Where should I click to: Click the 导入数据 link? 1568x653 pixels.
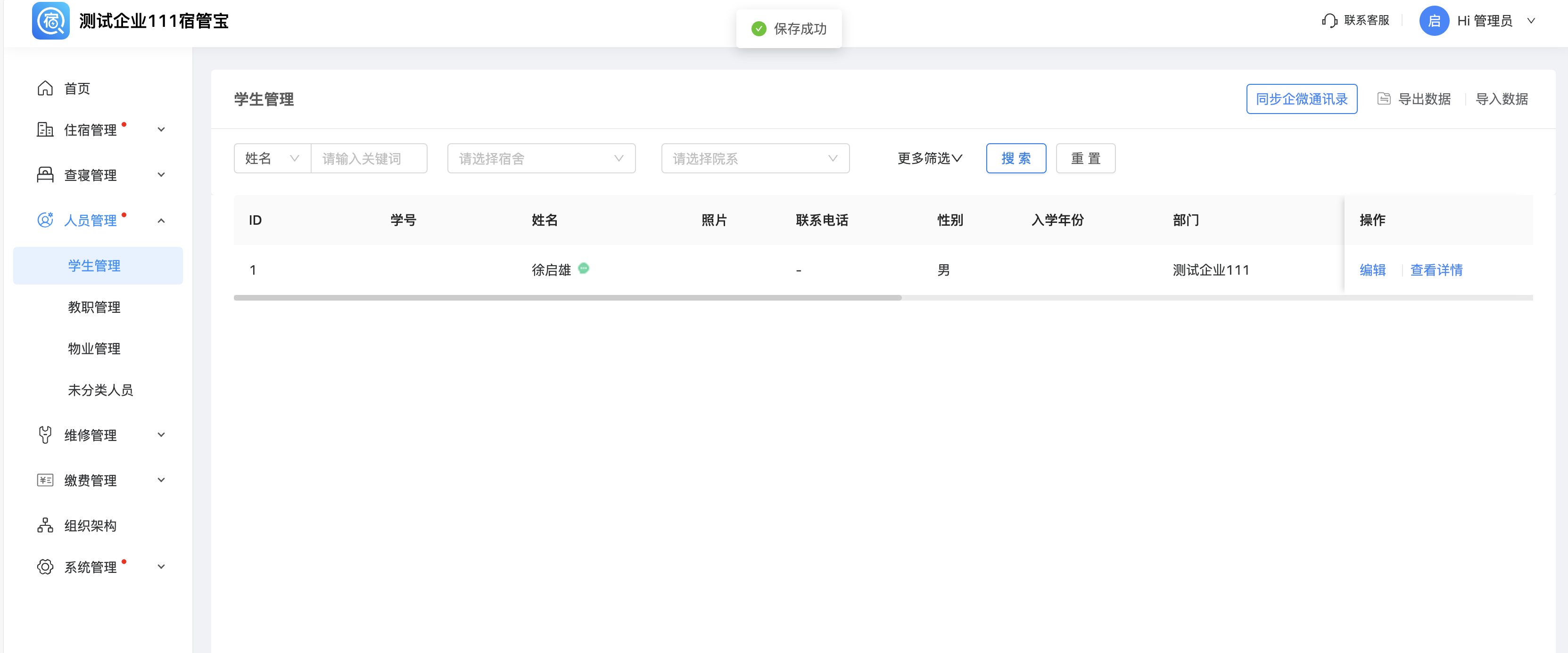[1501, 98]
